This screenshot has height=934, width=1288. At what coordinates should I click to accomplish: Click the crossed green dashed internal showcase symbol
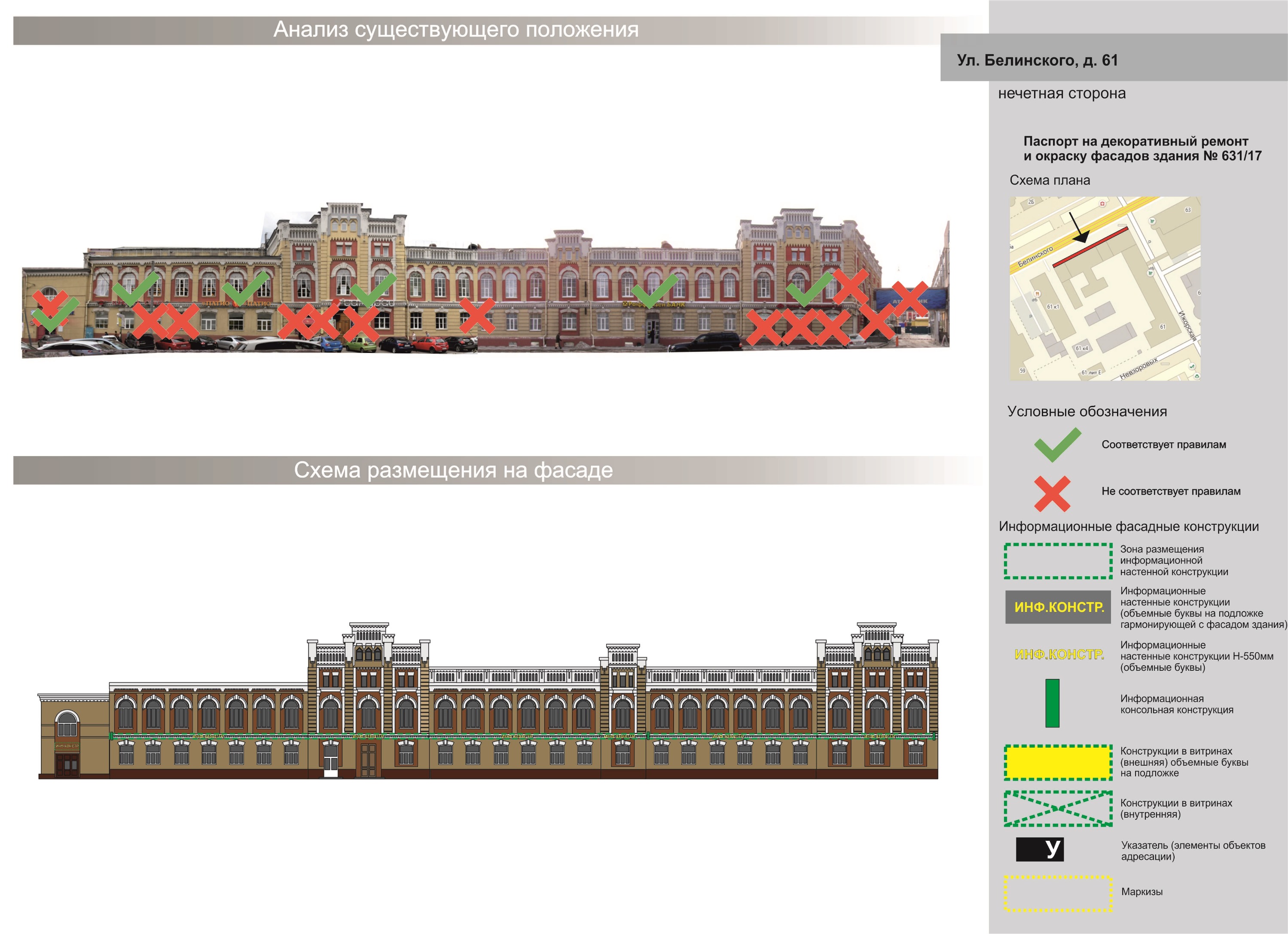click(1059, 809)
